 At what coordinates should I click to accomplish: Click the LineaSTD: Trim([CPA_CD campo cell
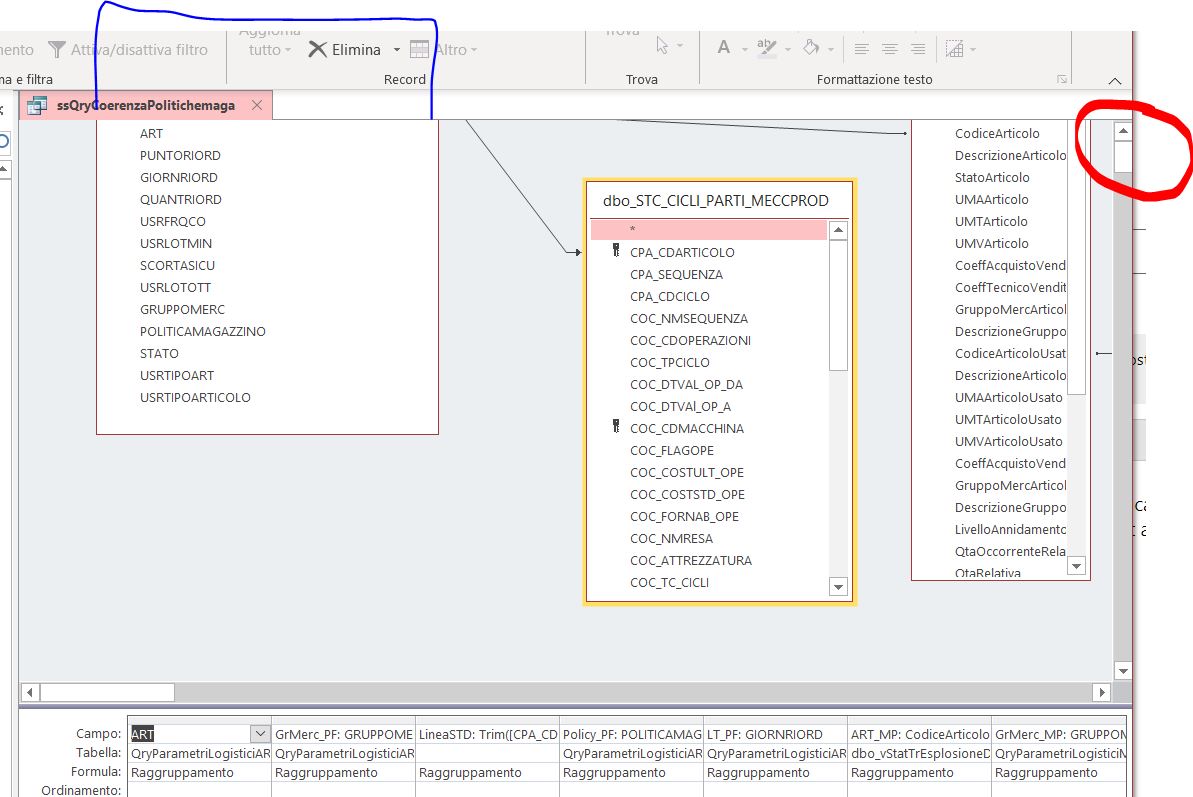point(488,734)
